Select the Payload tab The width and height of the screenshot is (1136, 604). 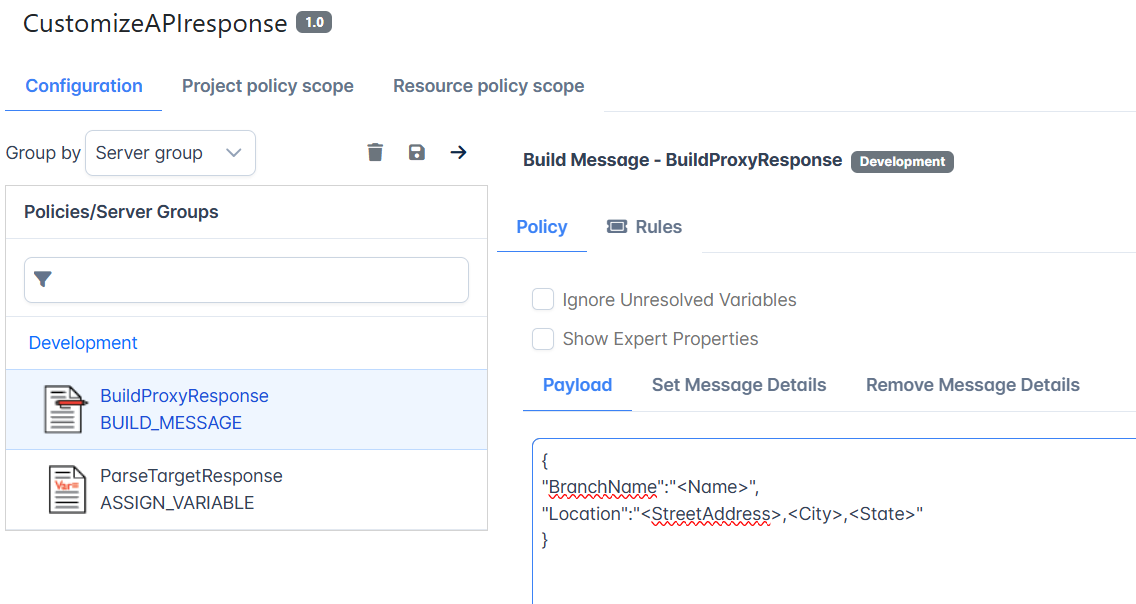point(577,385)
